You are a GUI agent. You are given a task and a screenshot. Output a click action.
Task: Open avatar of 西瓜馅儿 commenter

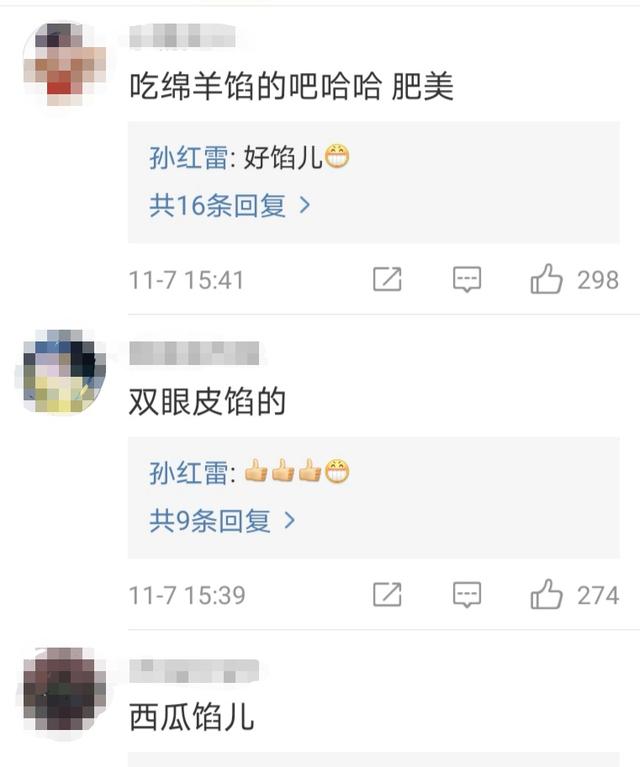tap(64, 688)
